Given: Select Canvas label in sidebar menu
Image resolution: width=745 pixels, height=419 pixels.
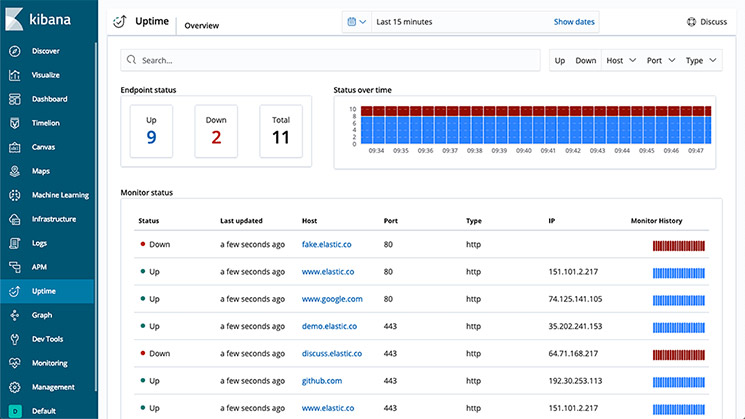Looking at the screenshot, I should 43,147.
